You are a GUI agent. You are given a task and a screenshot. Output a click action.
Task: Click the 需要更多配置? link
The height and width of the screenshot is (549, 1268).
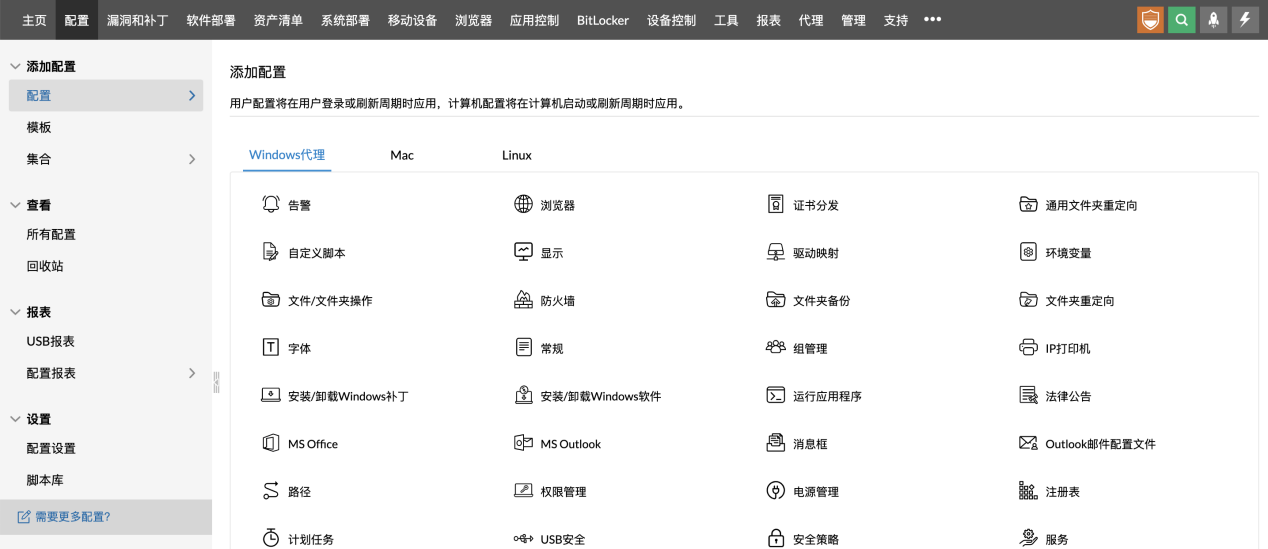pyautogui.click(x=72, y=517)
